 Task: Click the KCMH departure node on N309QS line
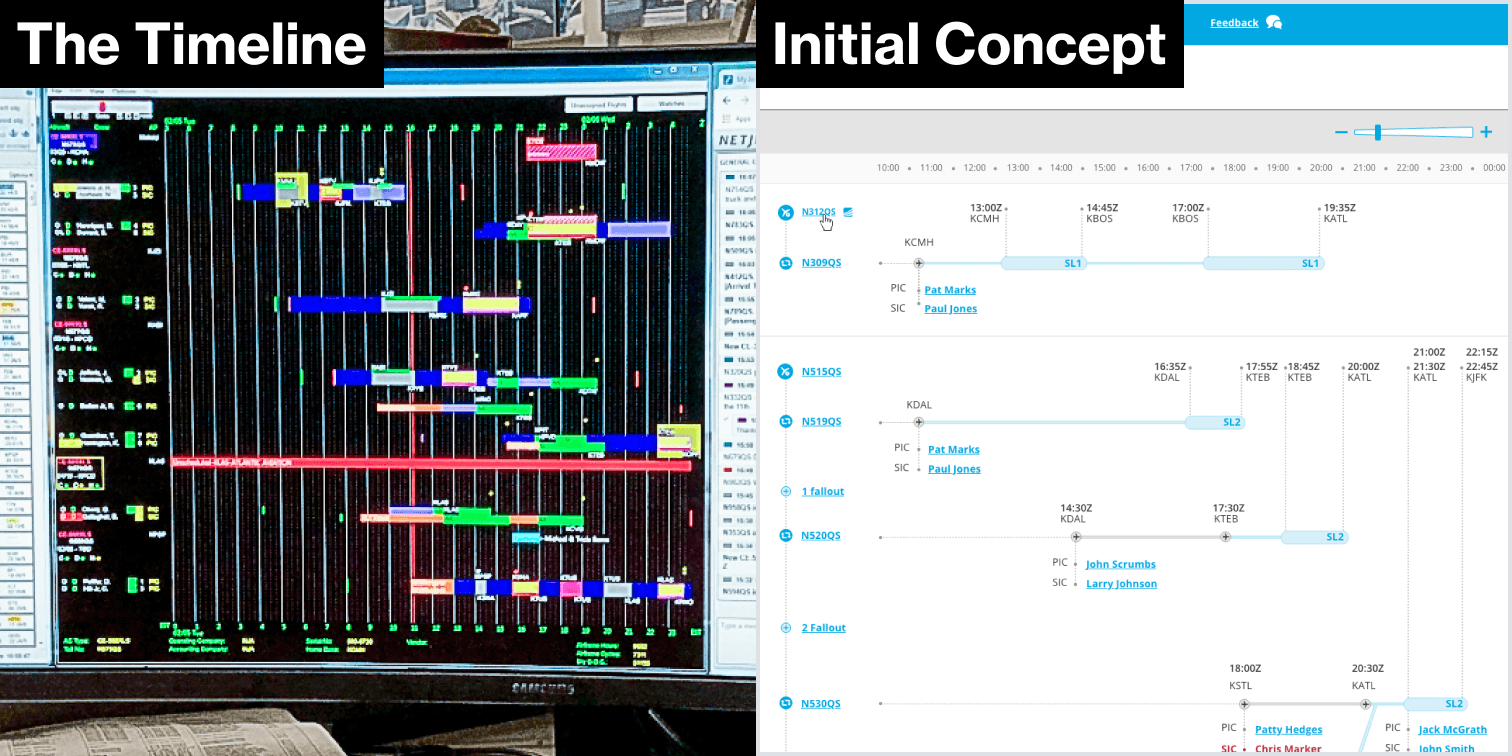click(918, 263)
